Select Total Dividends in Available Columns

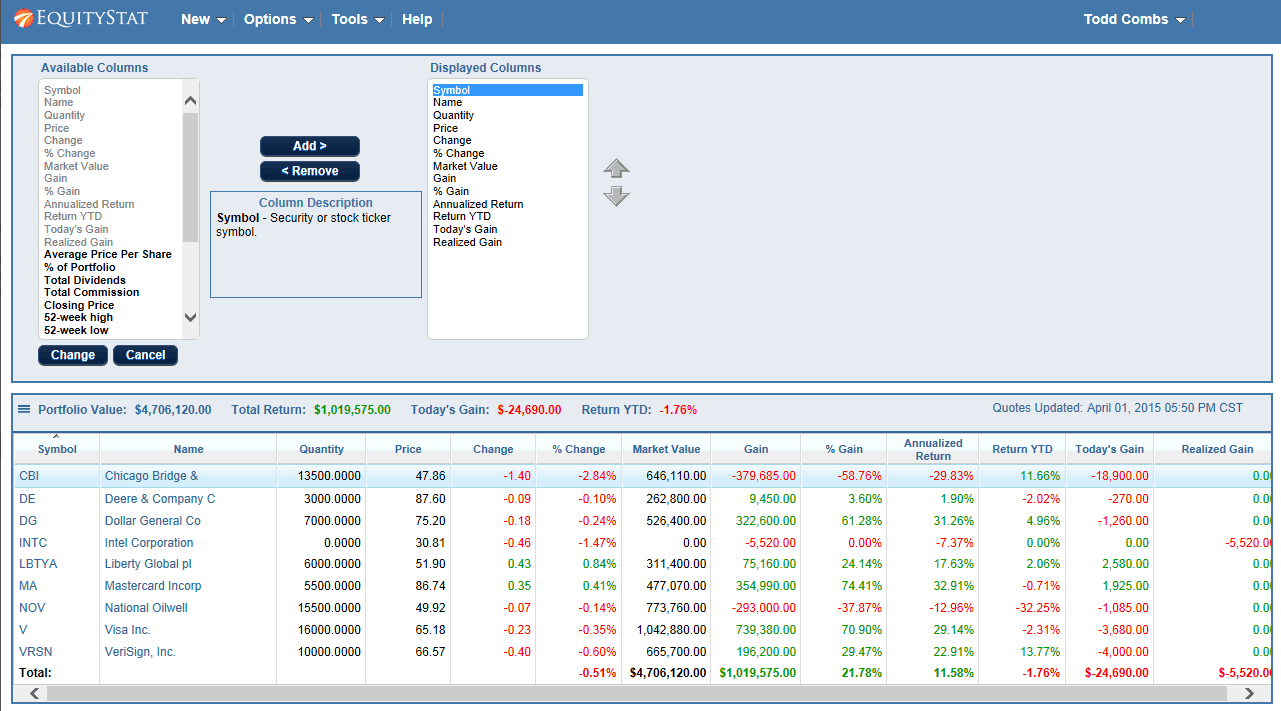(85, 280)
